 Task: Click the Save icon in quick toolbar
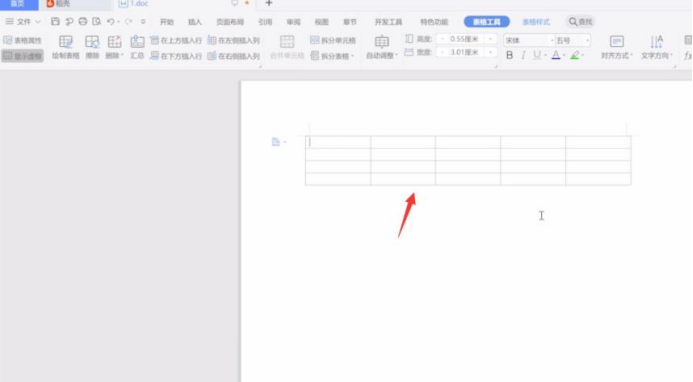tap(55, 21)
